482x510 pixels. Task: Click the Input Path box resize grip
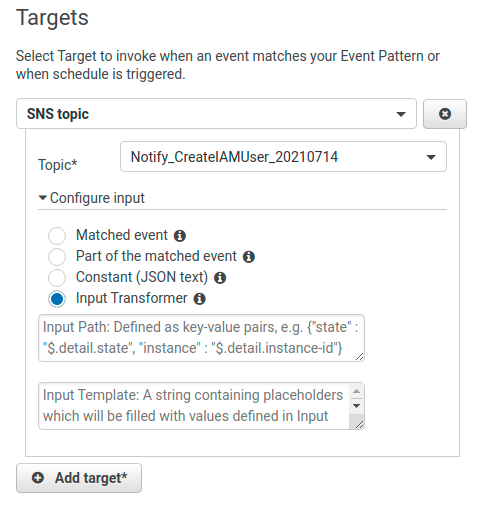(359, 357)
